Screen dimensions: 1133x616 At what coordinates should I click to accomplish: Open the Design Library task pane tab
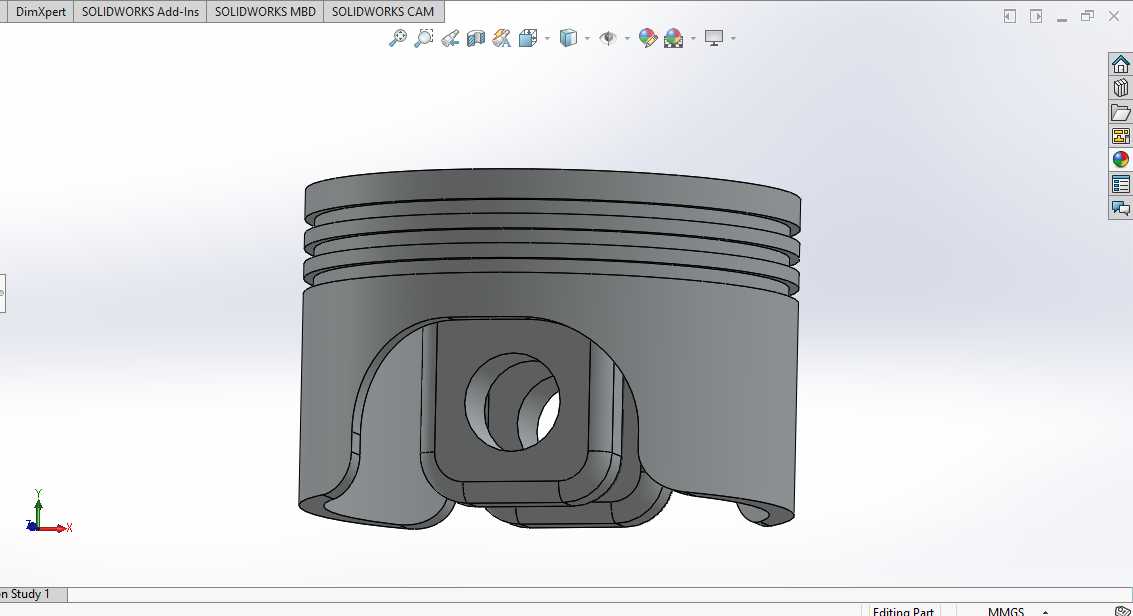[1121, 88]
